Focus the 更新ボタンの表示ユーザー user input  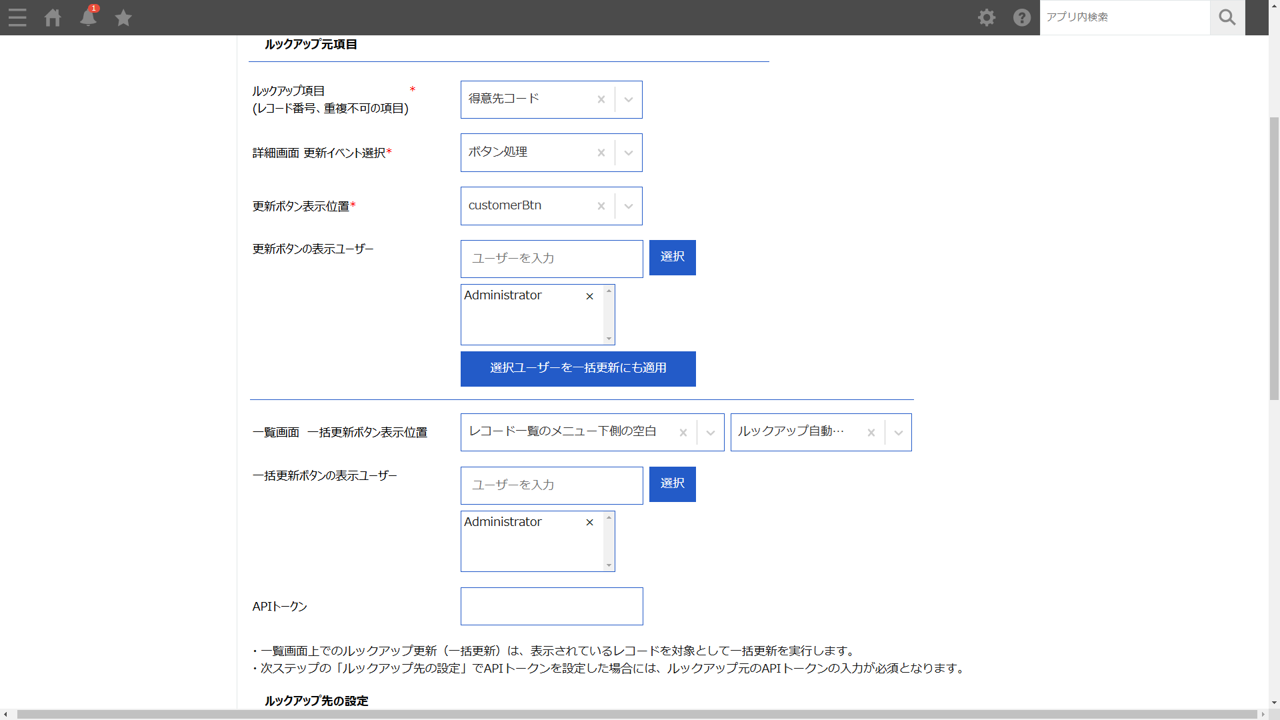click(552, 258)
